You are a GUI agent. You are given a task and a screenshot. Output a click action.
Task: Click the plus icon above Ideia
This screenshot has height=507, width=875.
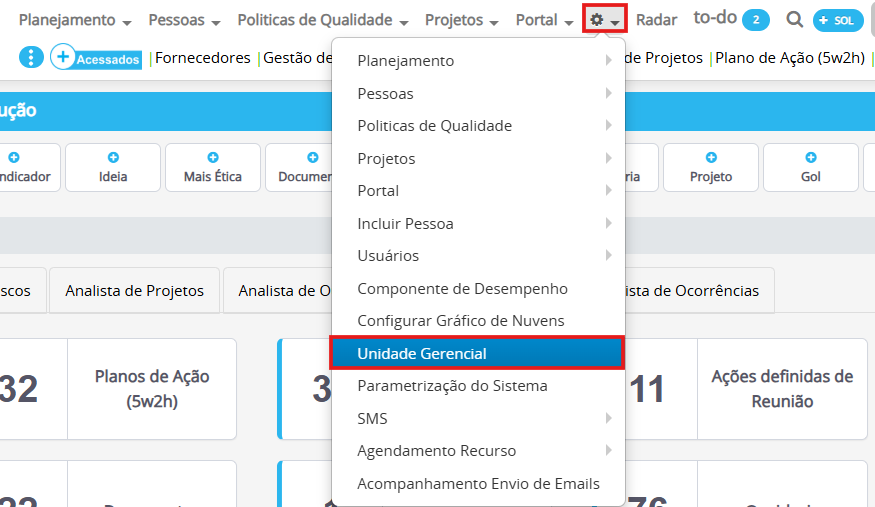click(x=113, y=157)
